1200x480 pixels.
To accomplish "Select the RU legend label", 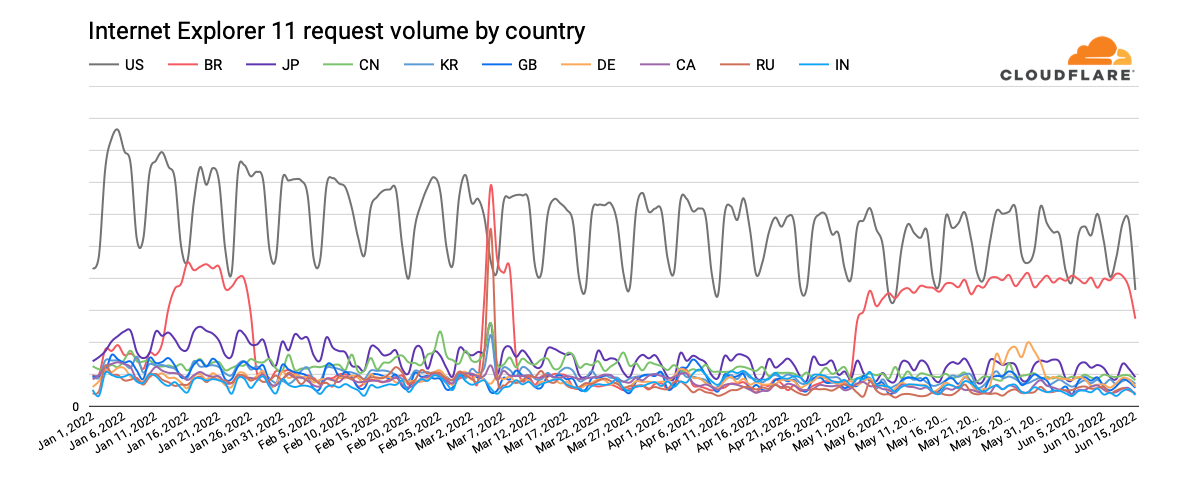I will coord(764,65).
